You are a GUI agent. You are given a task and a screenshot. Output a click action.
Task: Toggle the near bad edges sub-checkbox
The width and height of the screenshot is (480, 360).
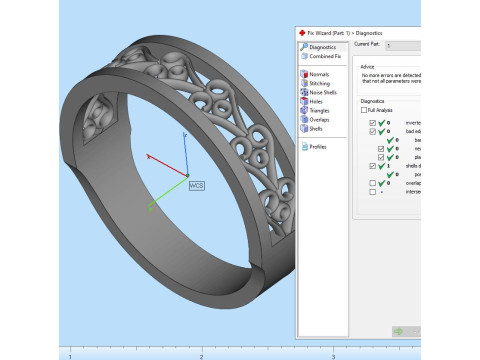[381, 149]
